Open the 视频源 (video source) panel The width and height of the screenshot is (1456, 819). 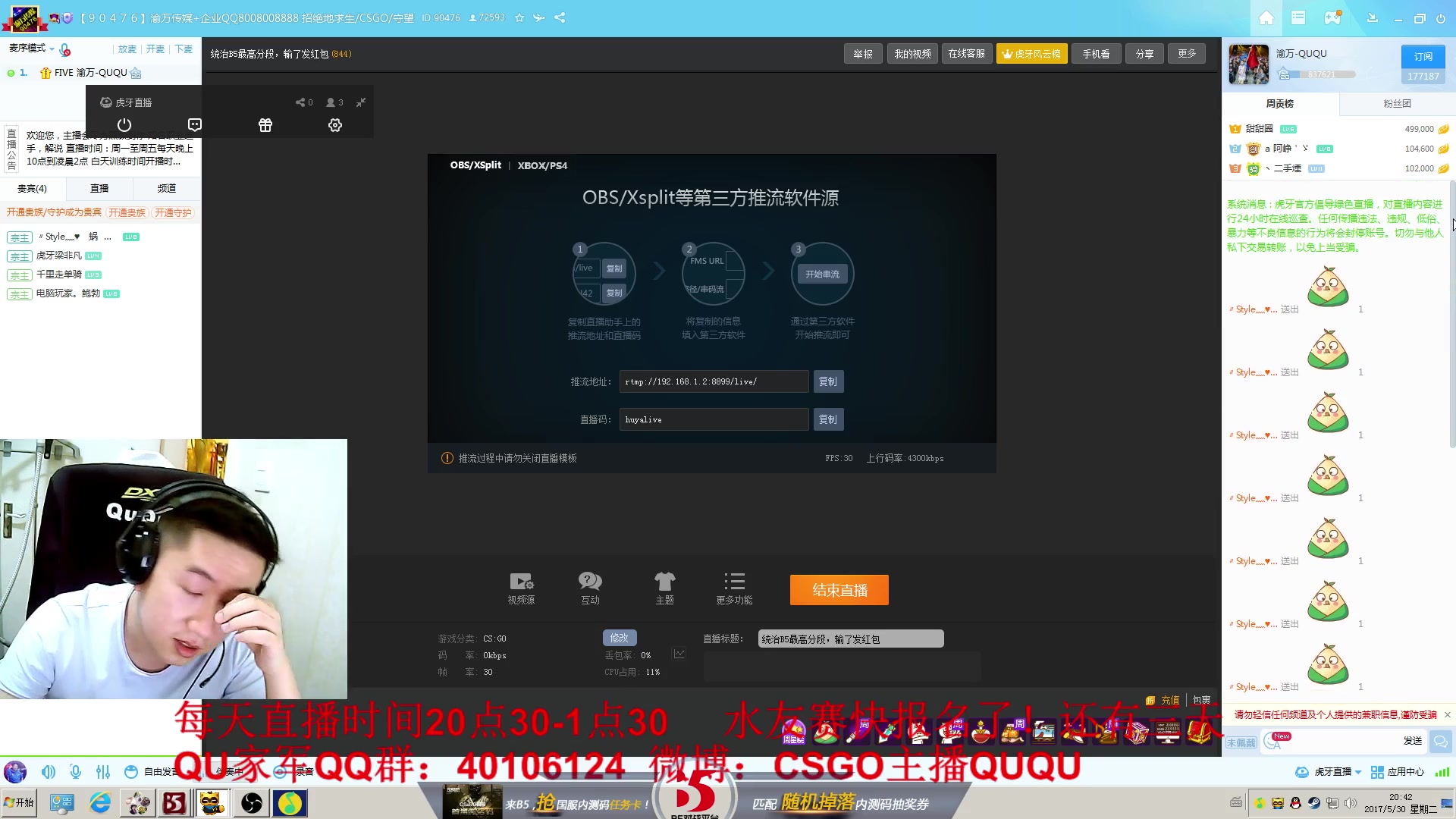pos(521,588)
